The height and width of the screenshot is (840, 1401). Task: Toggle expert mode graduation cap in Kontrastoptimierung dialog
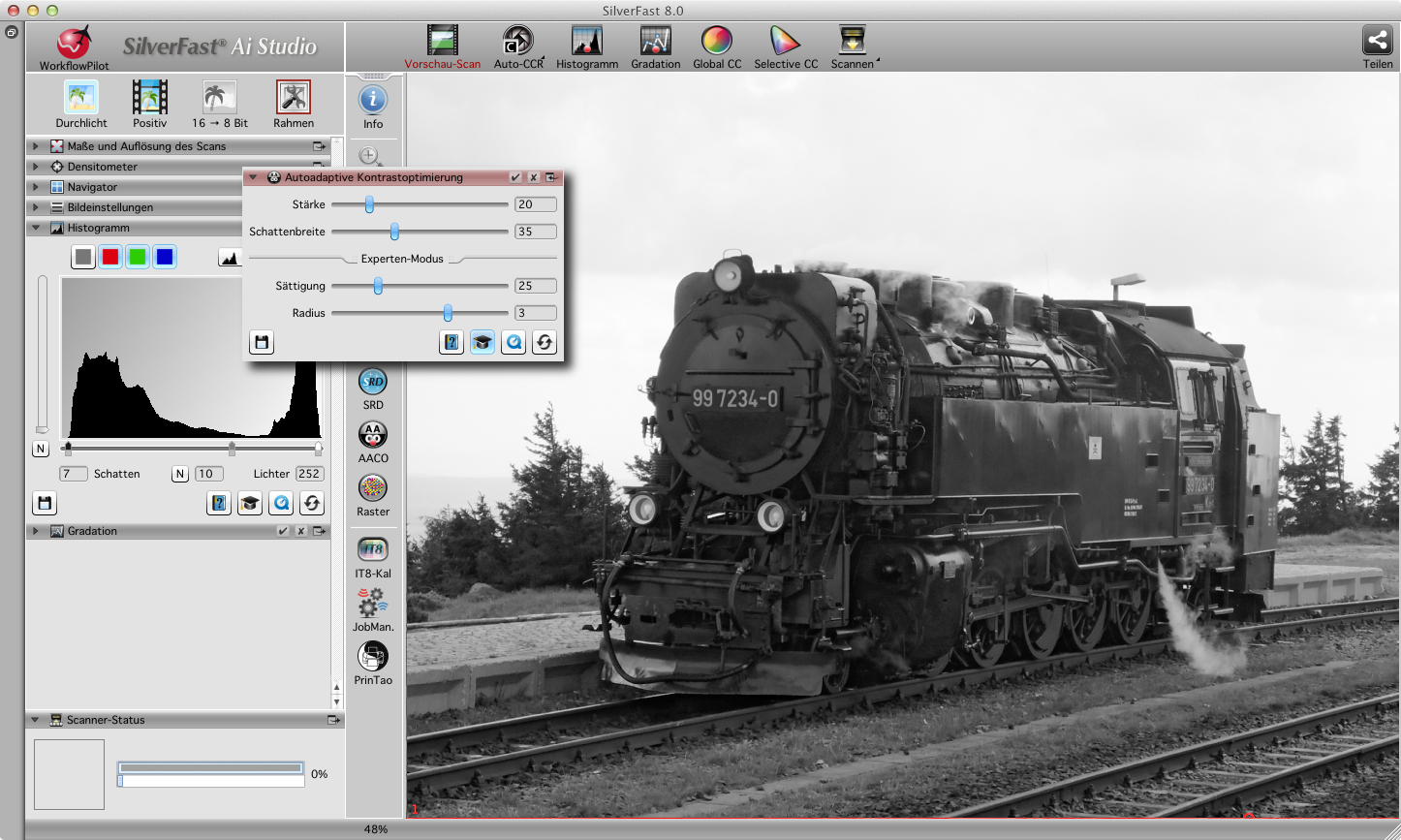[x=483, y=342]
